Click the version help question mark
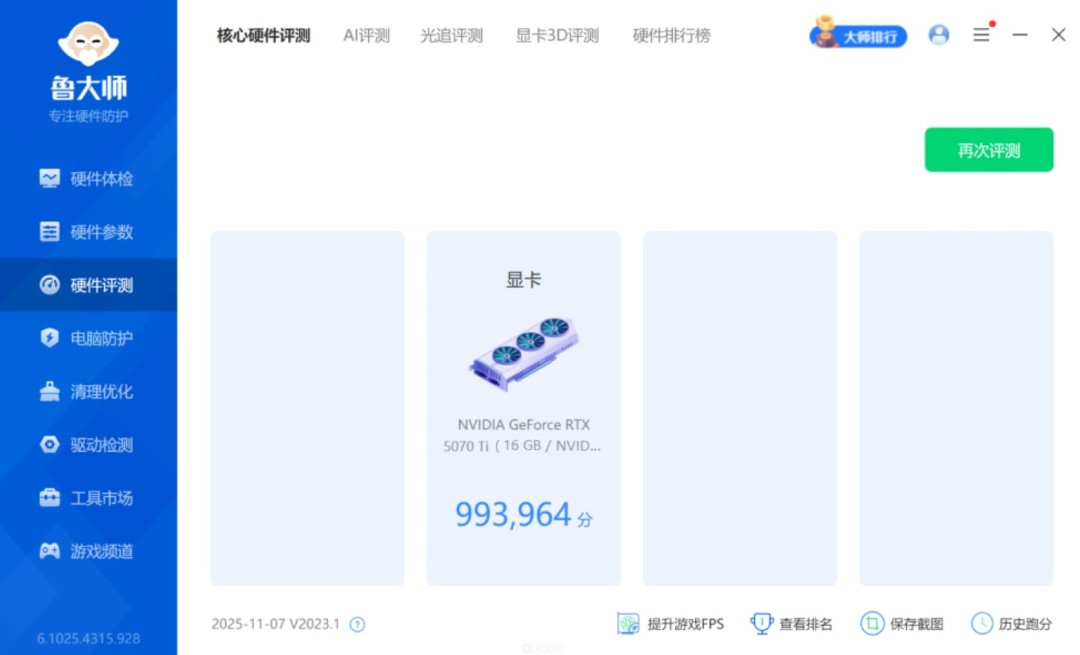Screen dimensions: 1080x655 [357, 622]
